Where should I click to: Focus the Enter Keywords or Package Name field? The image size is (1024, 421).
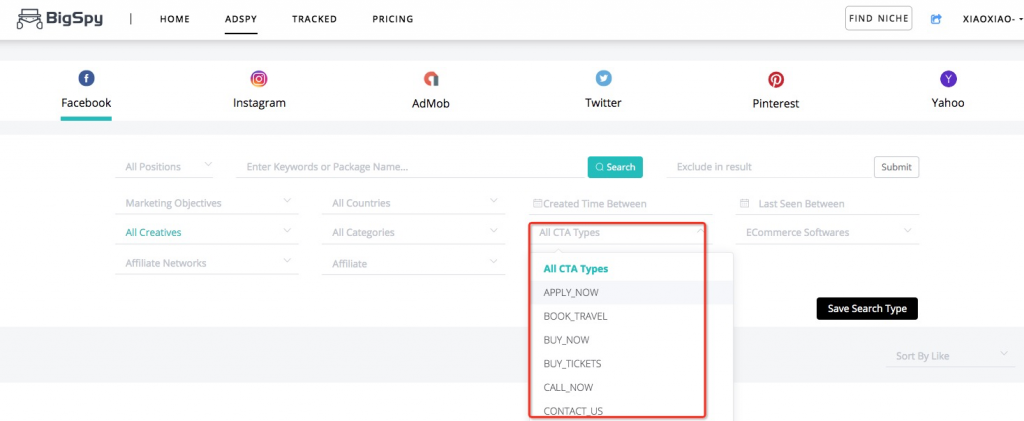pyautogui.click(x=410, y=167)
